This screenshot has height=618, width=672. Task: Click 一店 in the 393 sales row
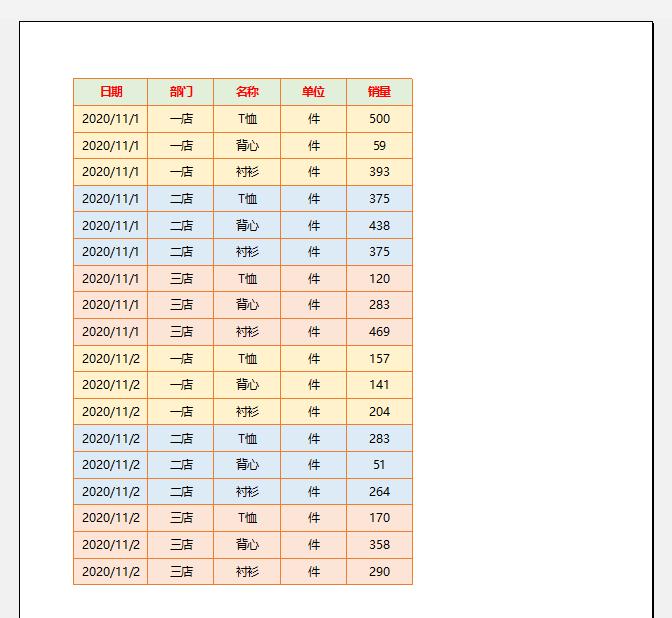180,172
